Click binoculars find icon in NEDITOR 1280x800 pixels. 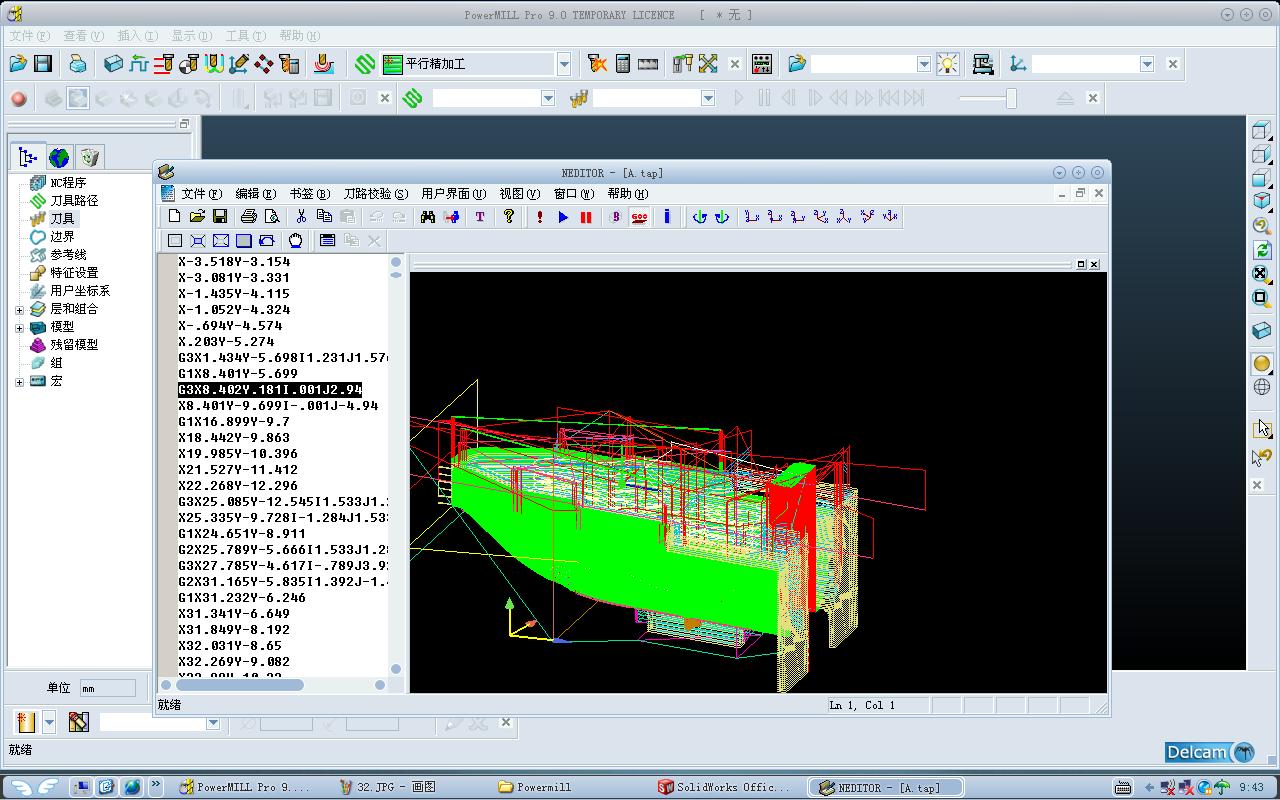(428, 216)
